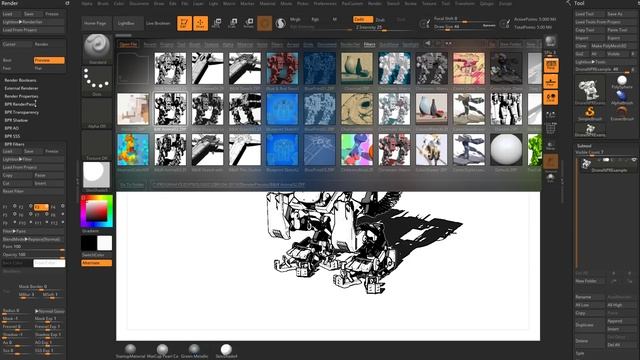Select the Rotate transform icon
The image size is (640, 360).
[249, 23]
